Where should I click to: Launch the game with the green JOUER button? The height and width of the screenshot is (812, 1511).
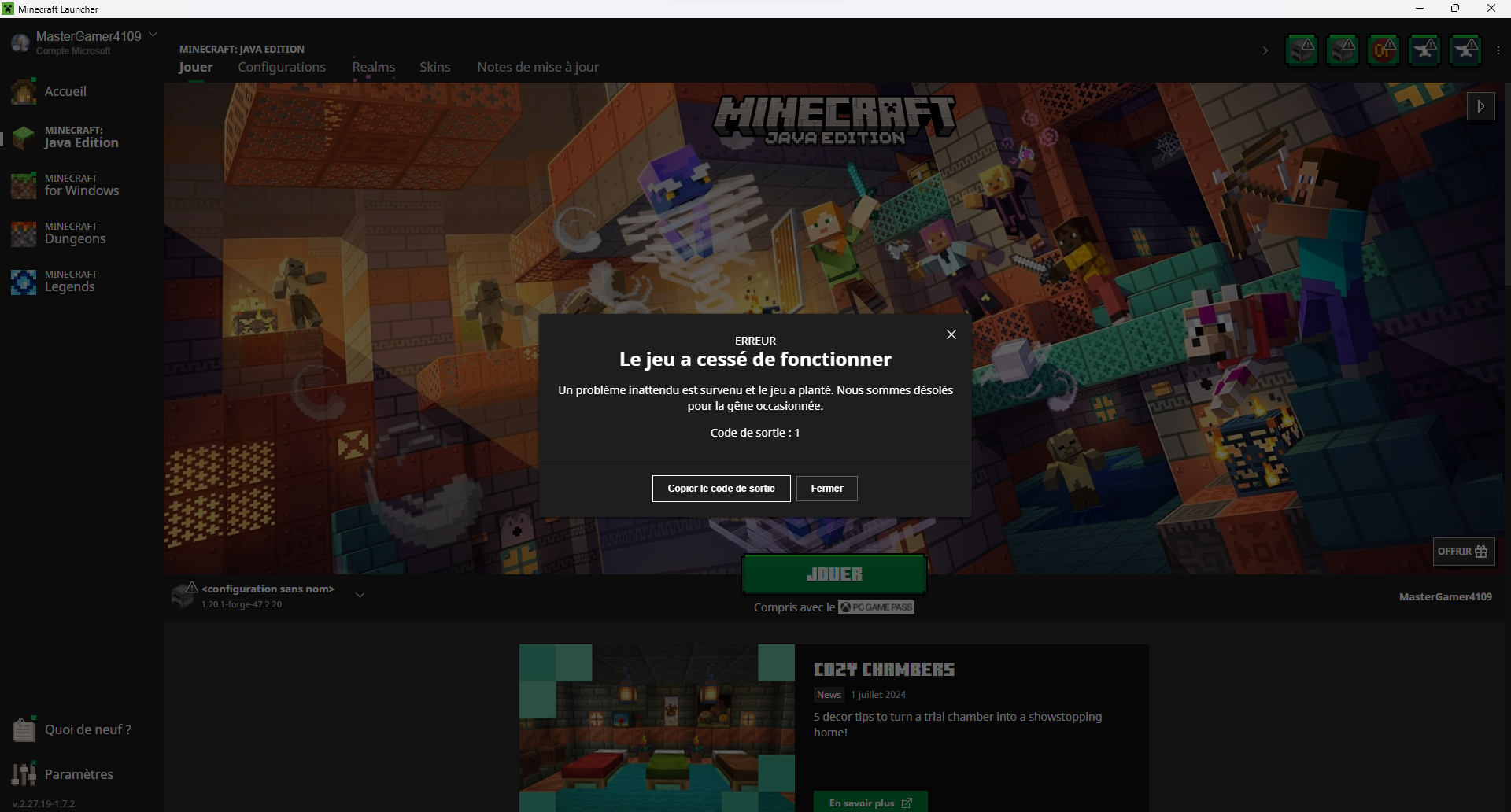point(834,574)
